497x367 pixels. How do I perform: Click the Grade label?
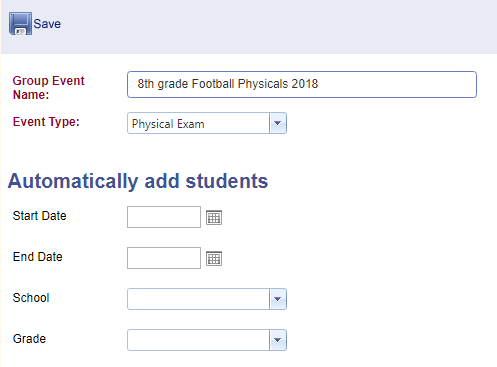pos(29,339)
